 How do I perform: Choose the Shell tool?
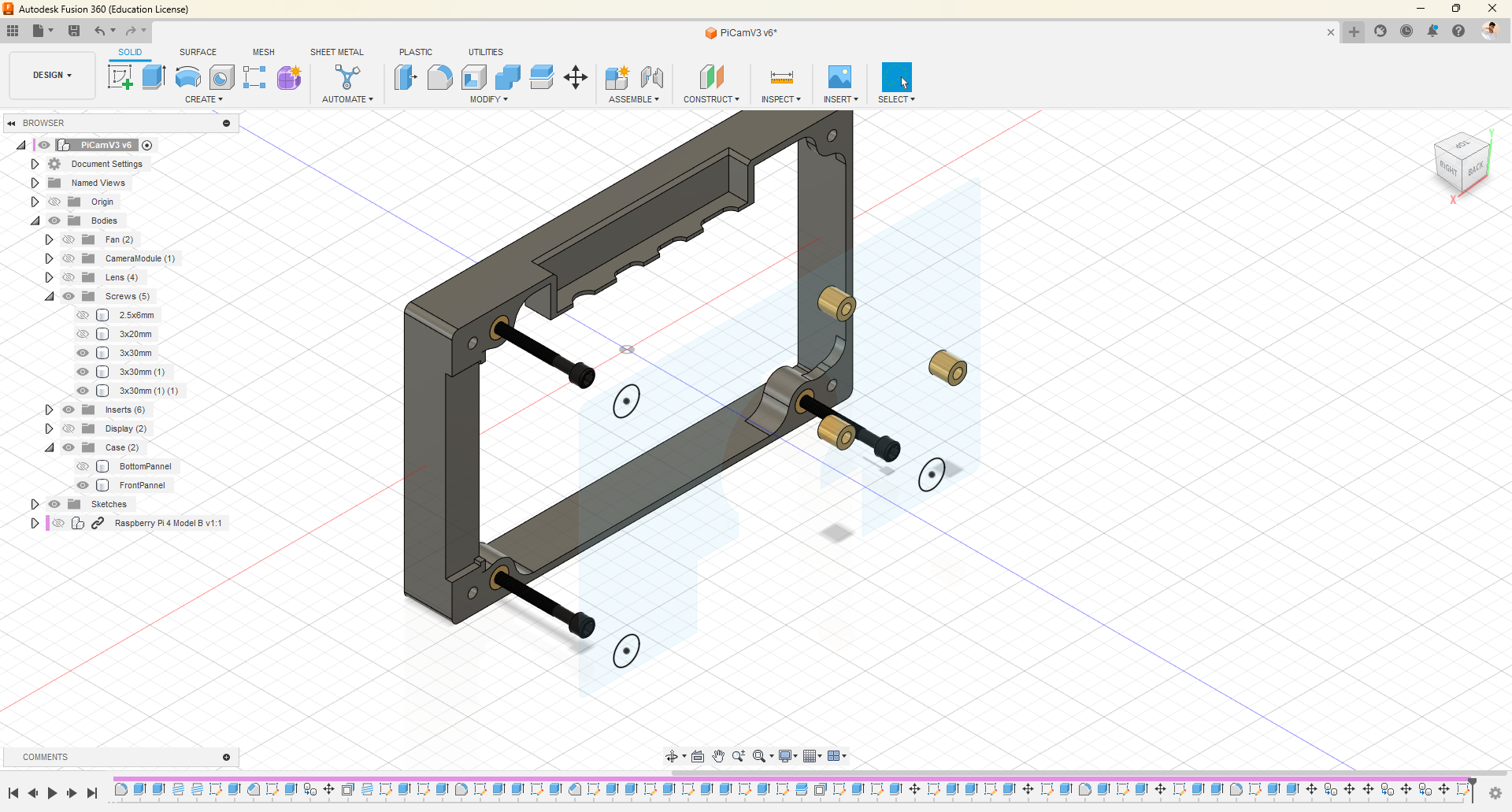pyautogui.click(x=473, y=77)
